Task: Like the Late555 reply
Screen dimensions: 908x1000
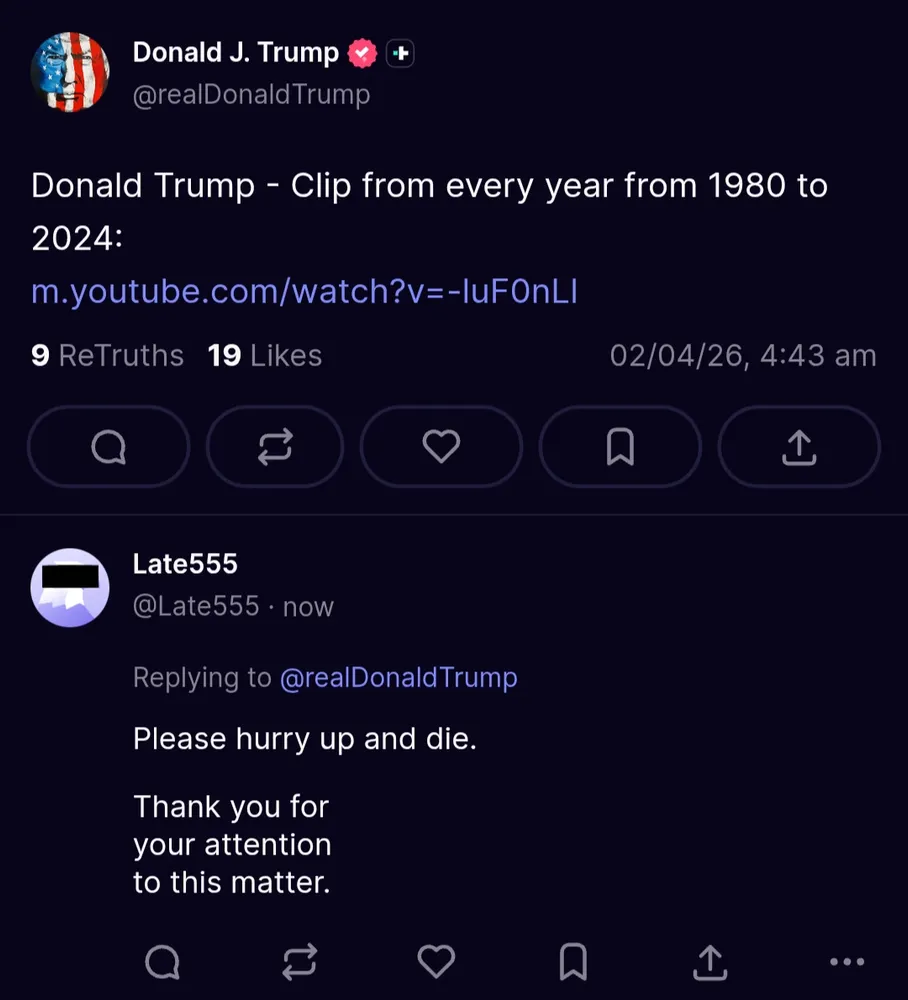Action: click(436, 963)
